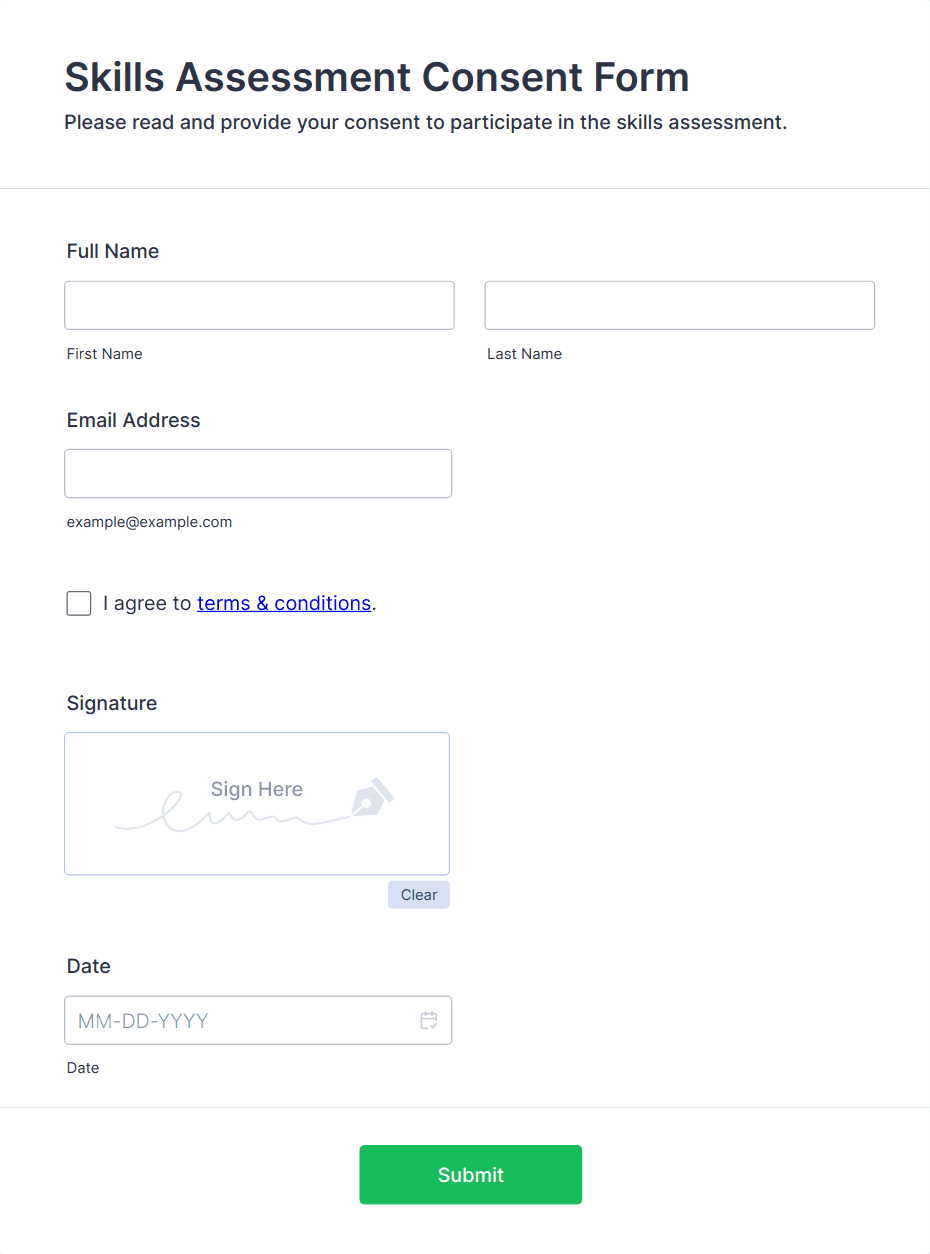This screenshot has height=1254, width=930.
Task: Click the Last Name sublabel
Action: (x=524, y=354)
